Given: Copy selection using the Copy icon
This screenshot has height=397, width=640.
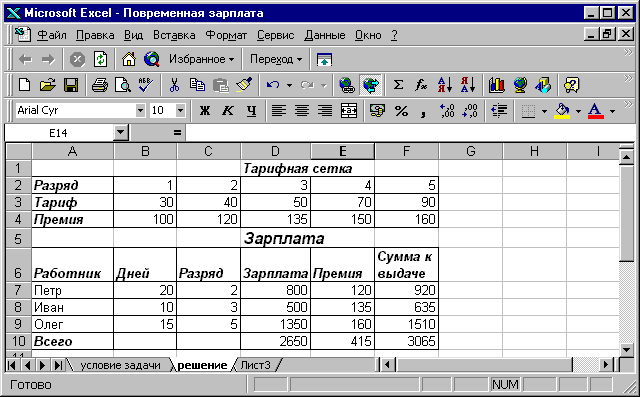Looking at the screenshot, I should tap(198, 85).
